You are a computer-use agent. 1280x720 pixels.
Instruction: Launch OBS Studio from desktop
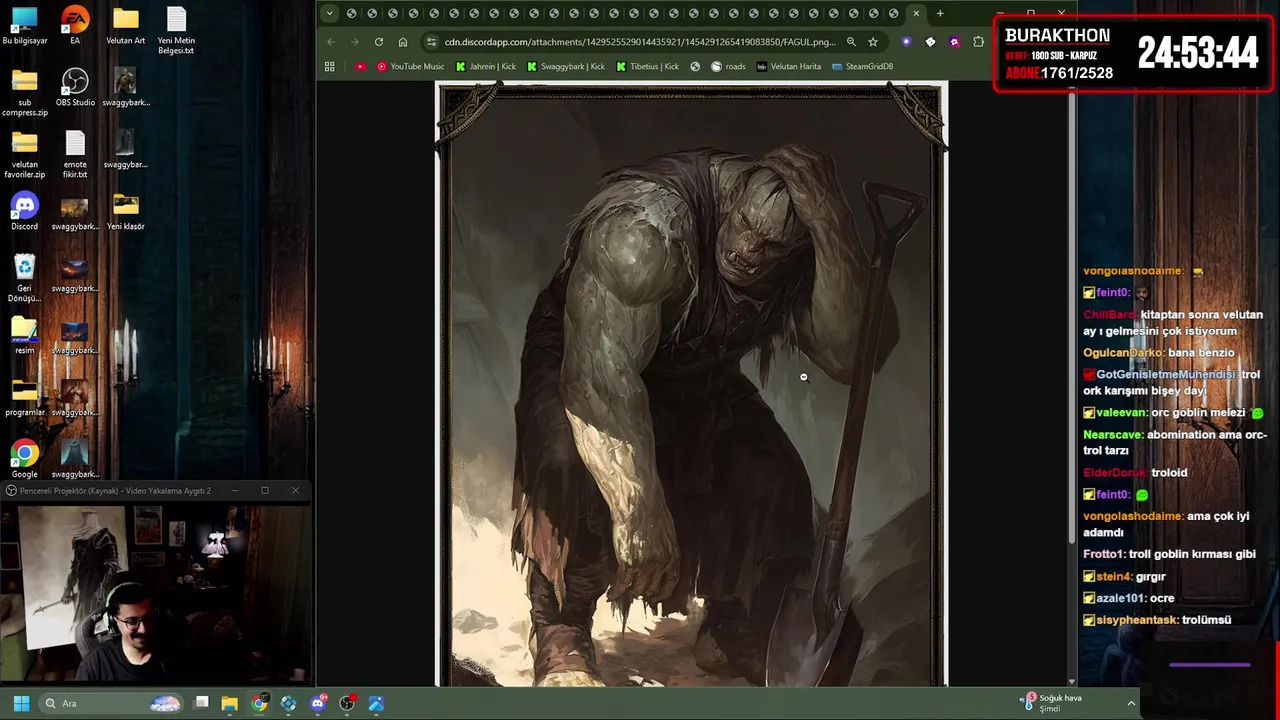tap(75, 88)
